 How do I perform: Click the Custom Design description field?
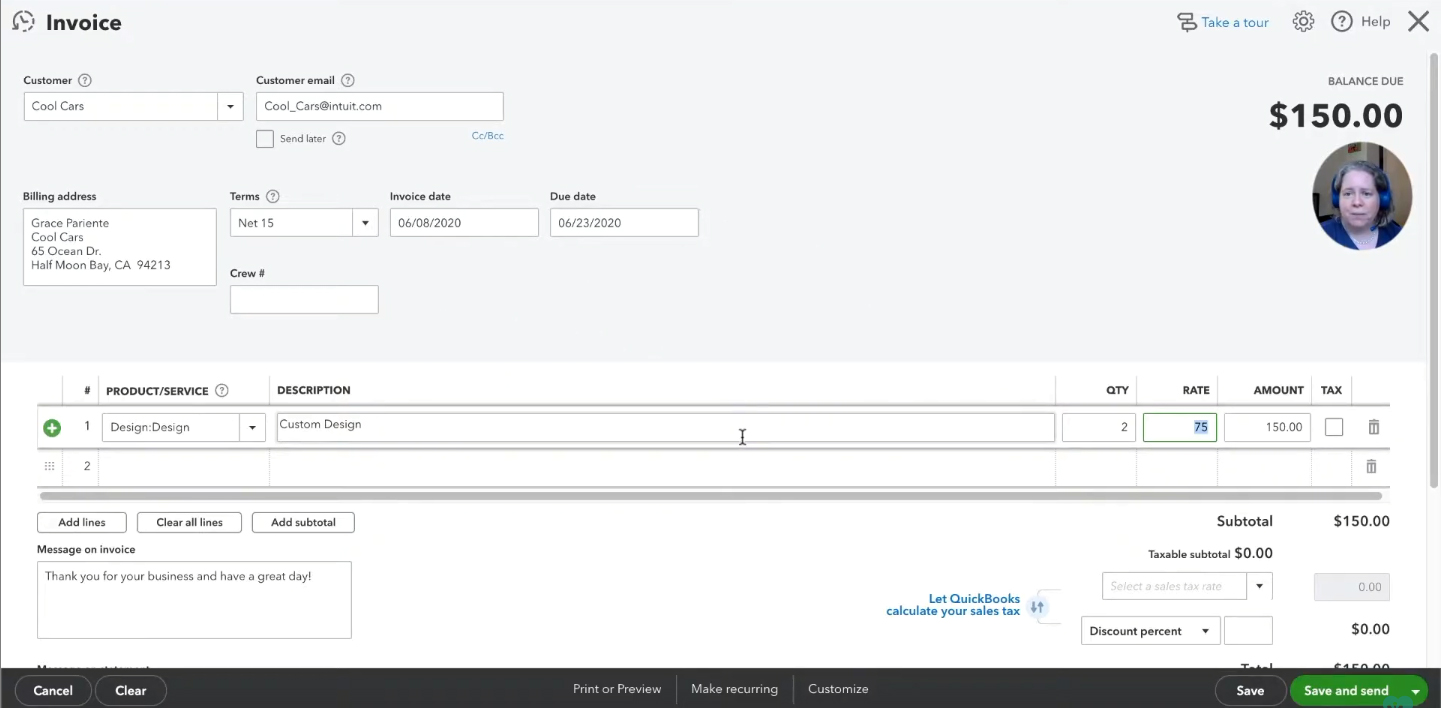point(665,427)
